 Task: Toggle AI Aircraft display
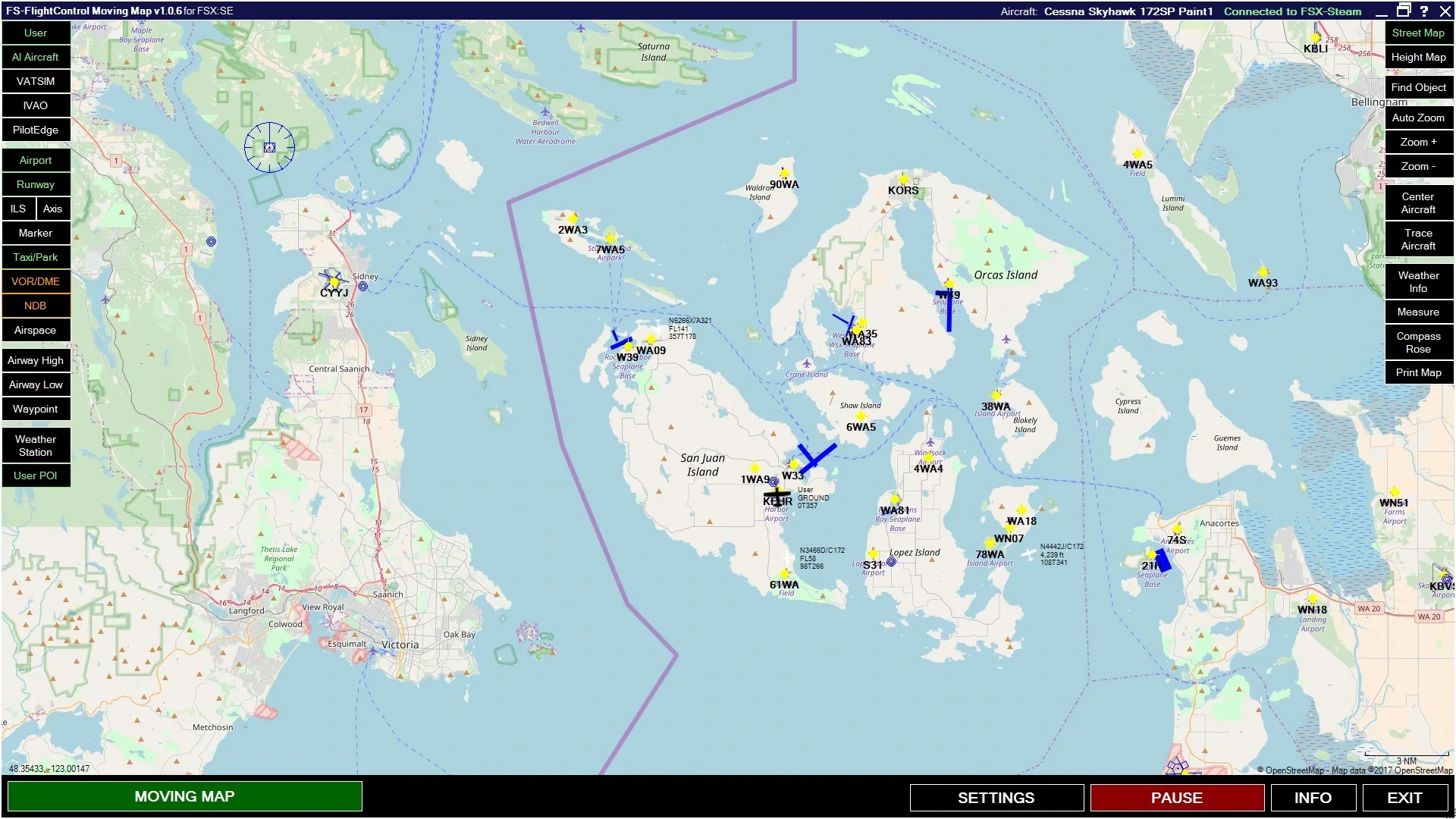pyautogui.click(x=36, y=57)
